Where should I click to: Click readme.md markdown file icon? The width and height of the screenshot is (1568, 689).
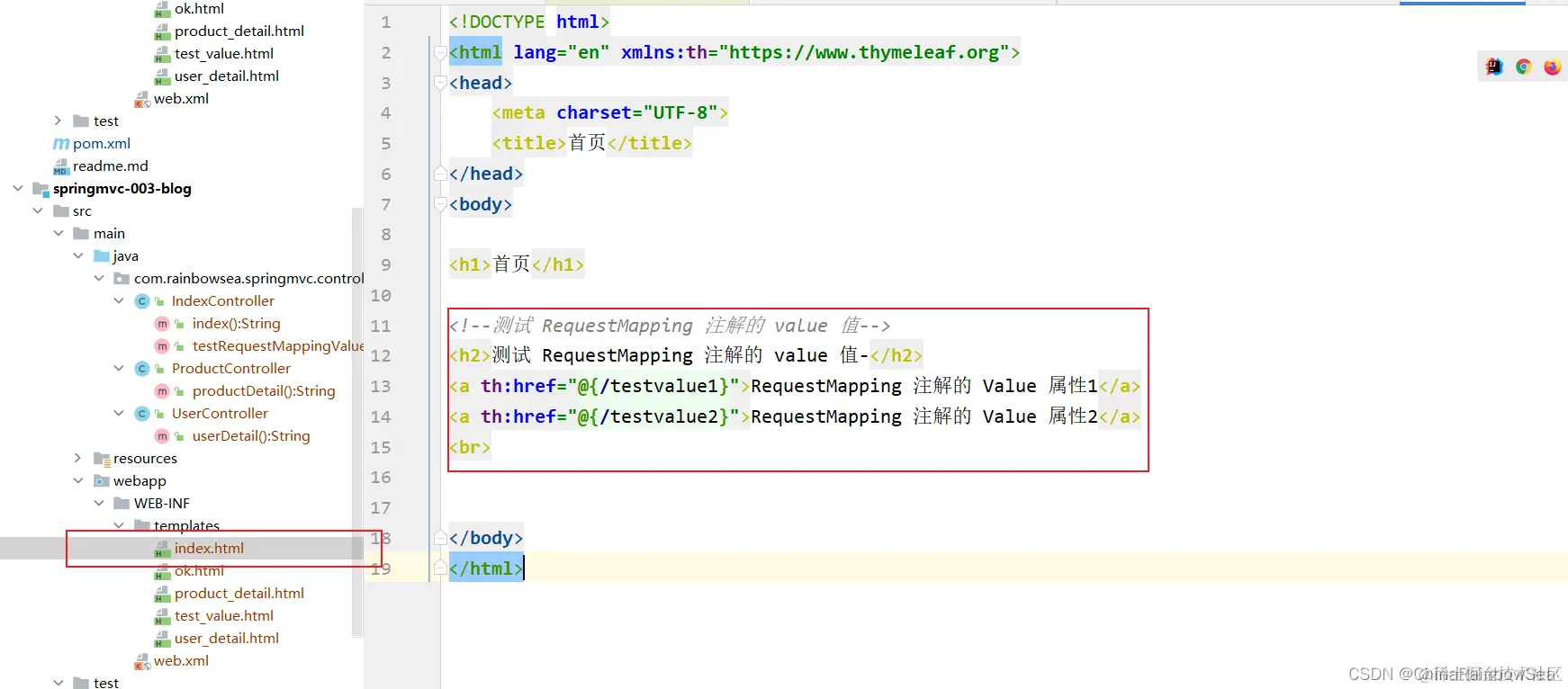(x=61, y=166)
